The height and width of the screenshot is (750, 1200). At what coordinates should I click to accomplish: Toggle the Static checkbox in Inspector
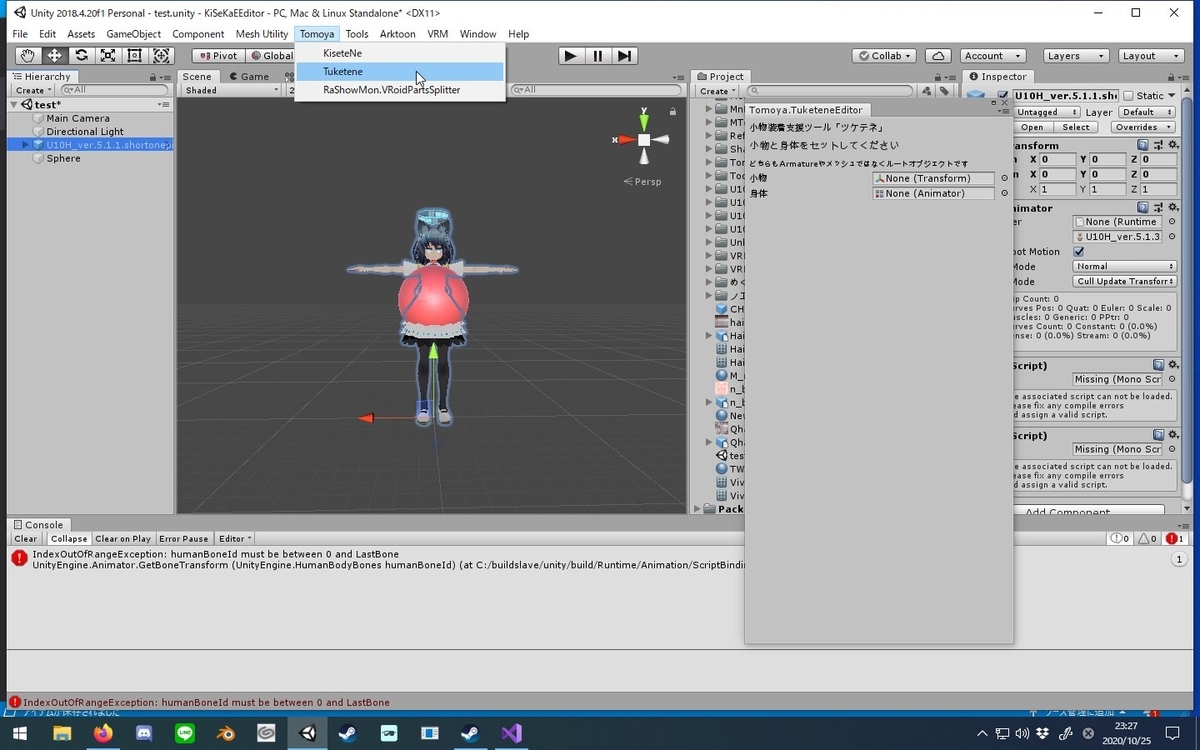1128,96
